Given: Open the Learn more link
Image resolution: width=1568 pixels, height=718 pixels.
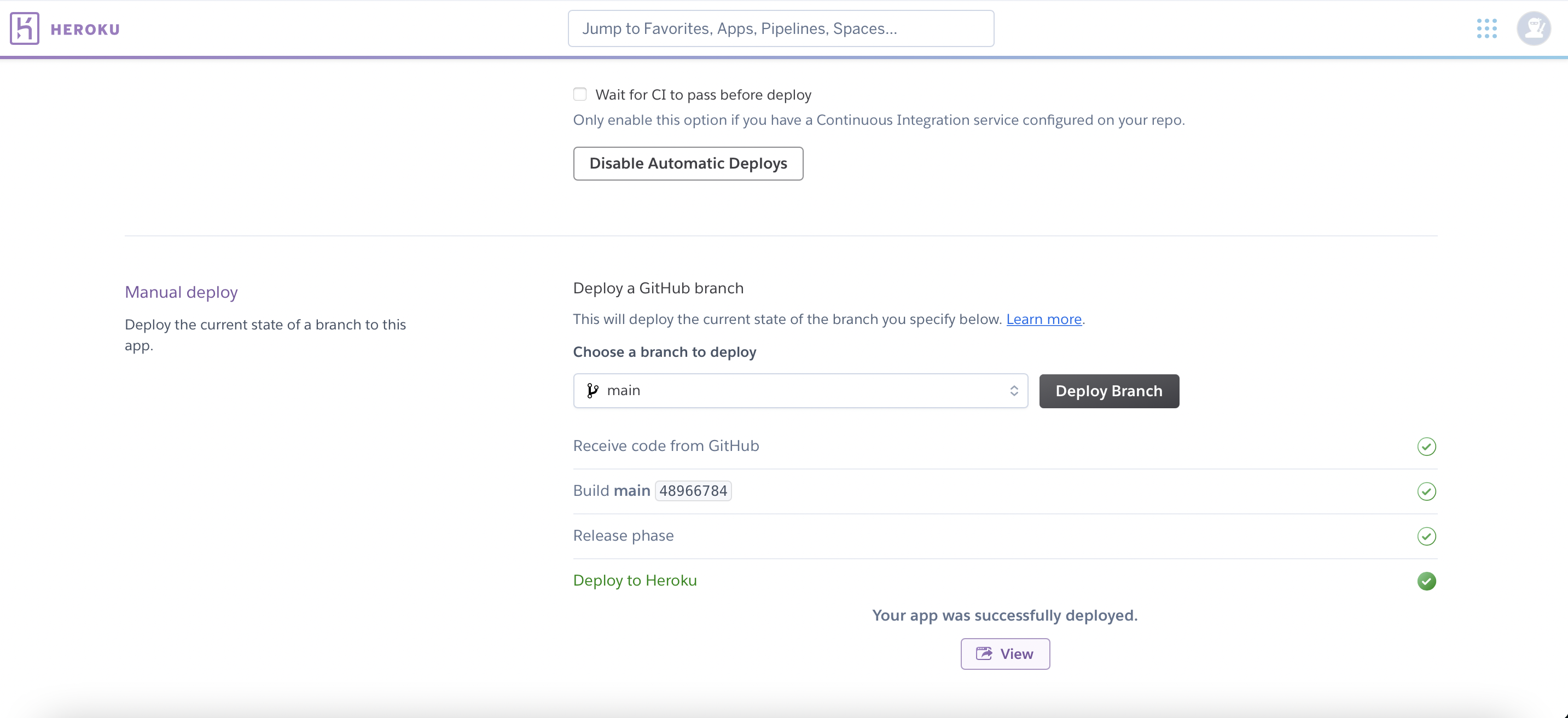Looking at the screenshot, I should [x=1043, y=319].
